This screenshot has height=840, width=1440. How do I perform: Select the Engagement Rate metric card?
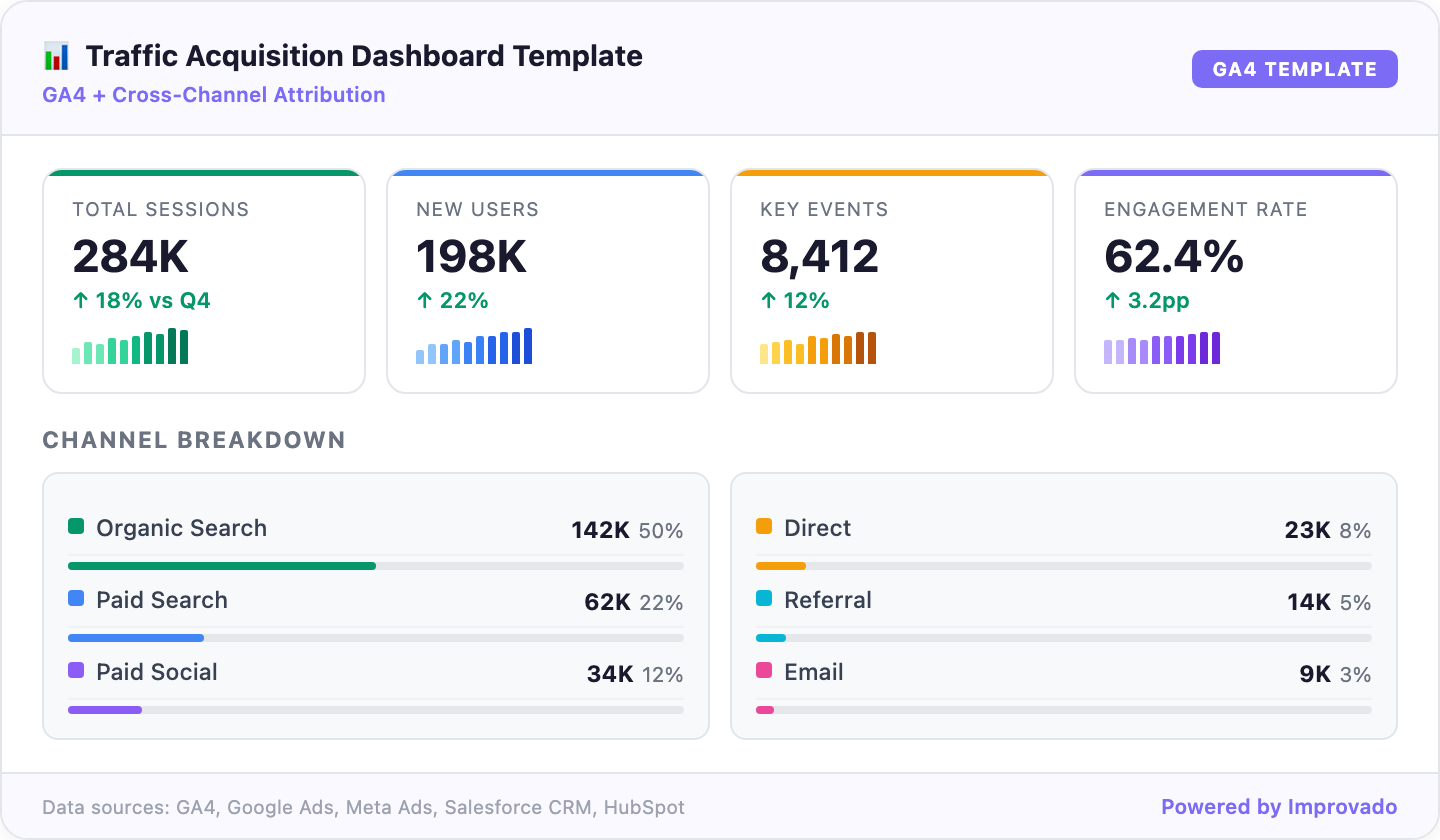pos(1236,281)
